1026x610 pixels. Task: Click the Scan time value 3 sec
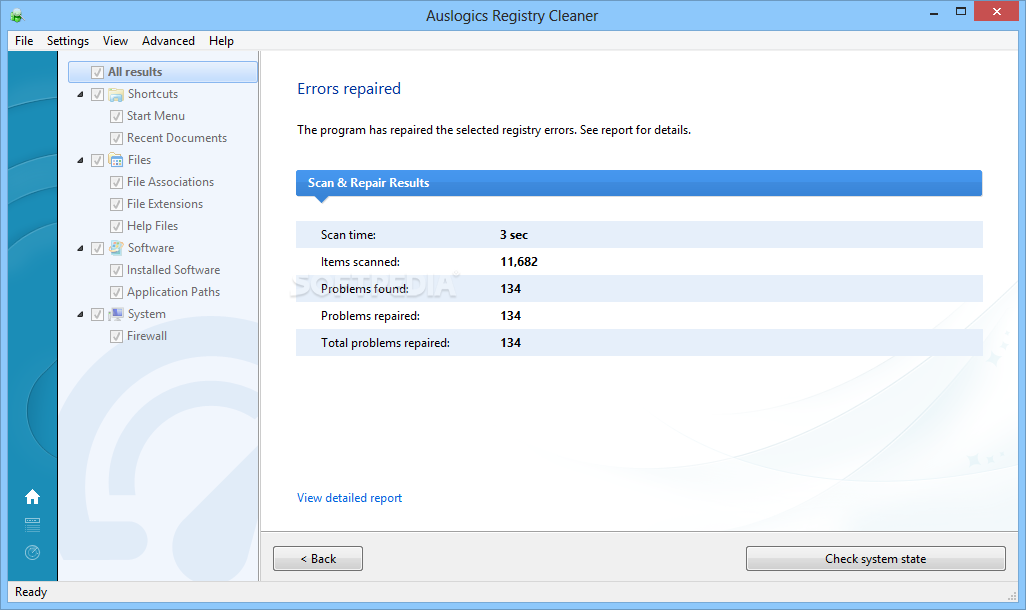point(514,235)
